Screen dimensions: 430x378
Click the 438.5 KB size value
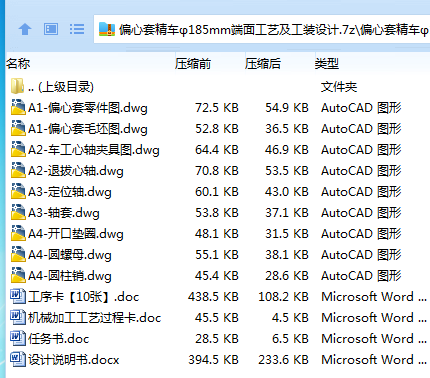click(x=213, y=297)
